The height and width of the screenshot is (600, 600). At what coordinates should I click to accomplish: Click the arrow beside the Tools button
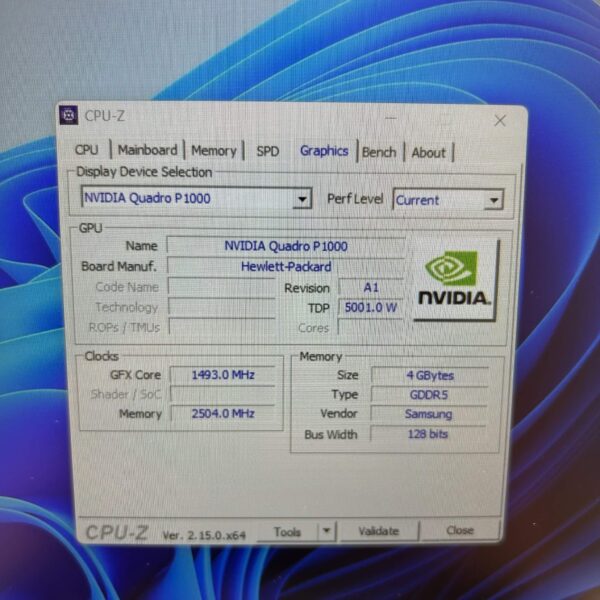coord(326,531)
